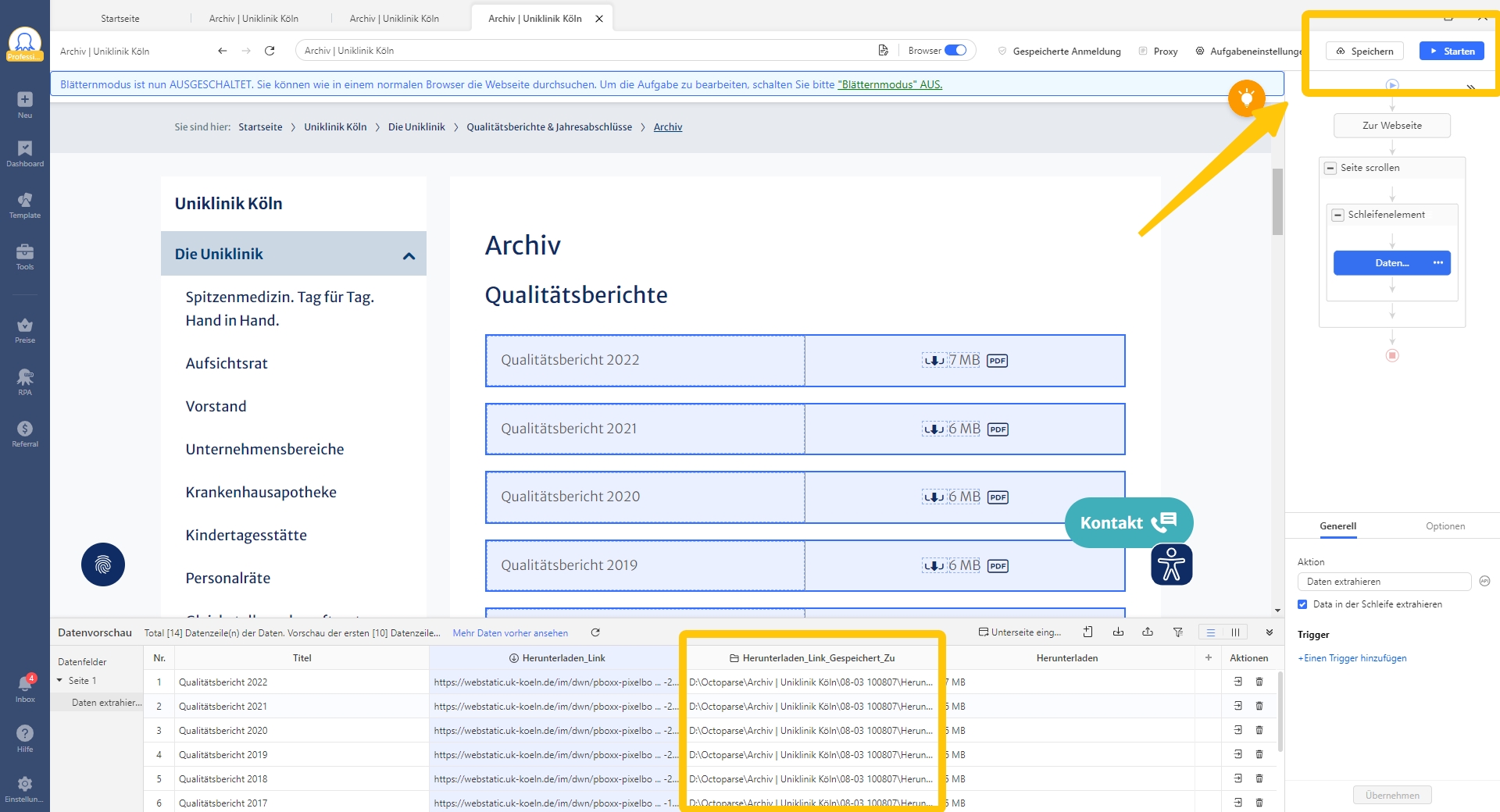Open the Dashboard sidebar icon
The height and width of the screenshot is (812, 1500).
(25, 154)
